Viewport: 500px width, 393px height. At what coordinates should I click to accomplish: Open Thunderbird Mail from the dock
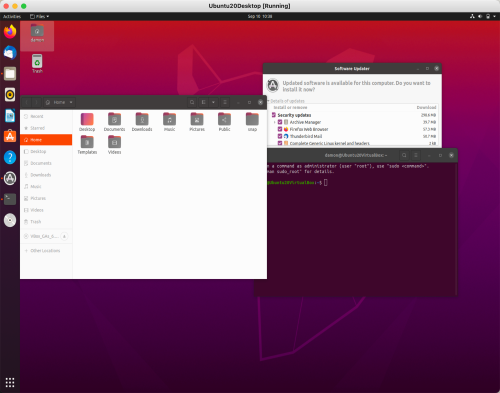coord(10,53)
